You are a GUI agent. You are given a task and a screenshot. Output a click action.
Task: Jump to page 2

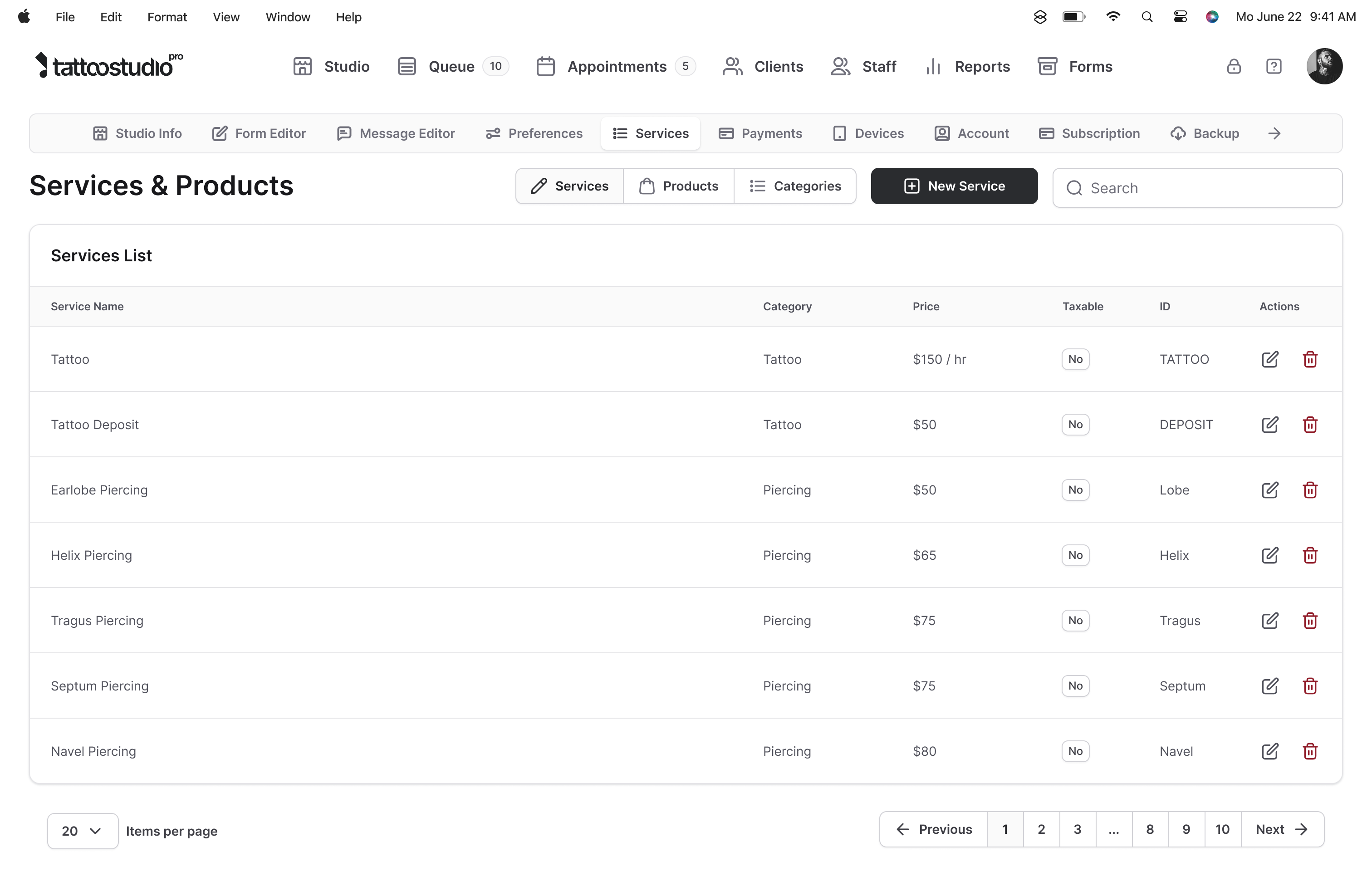coord(1041,829)
